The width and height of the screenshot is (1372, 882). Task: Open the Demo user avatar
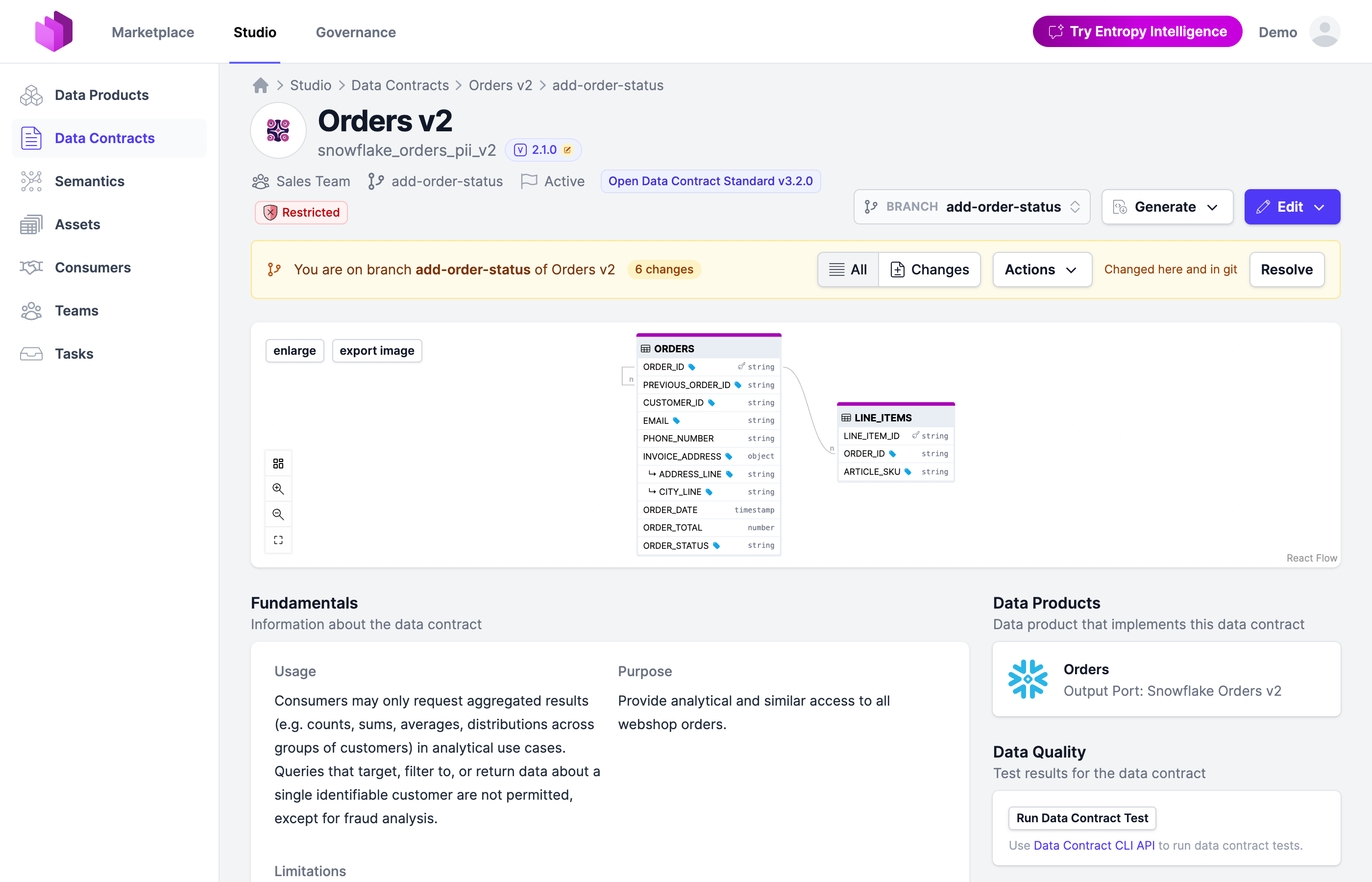coord(1324,32)
